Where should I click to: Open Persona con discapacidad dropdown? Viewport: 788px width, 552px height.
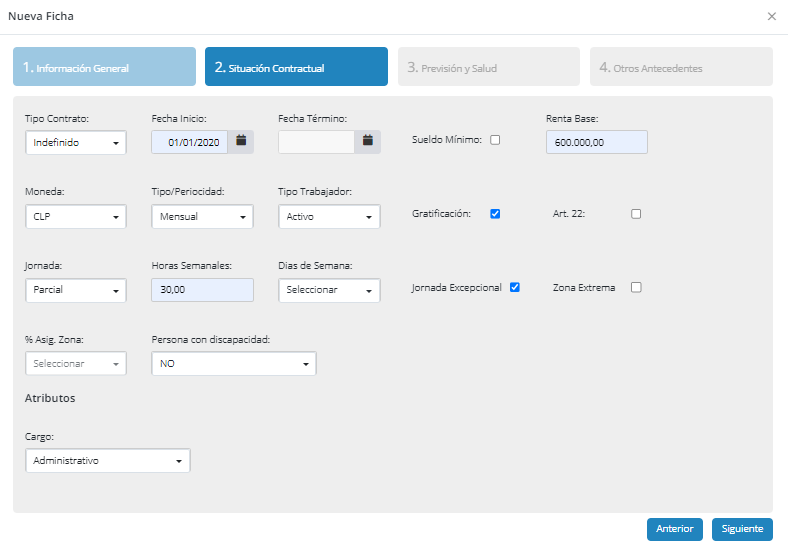(234, 363)
